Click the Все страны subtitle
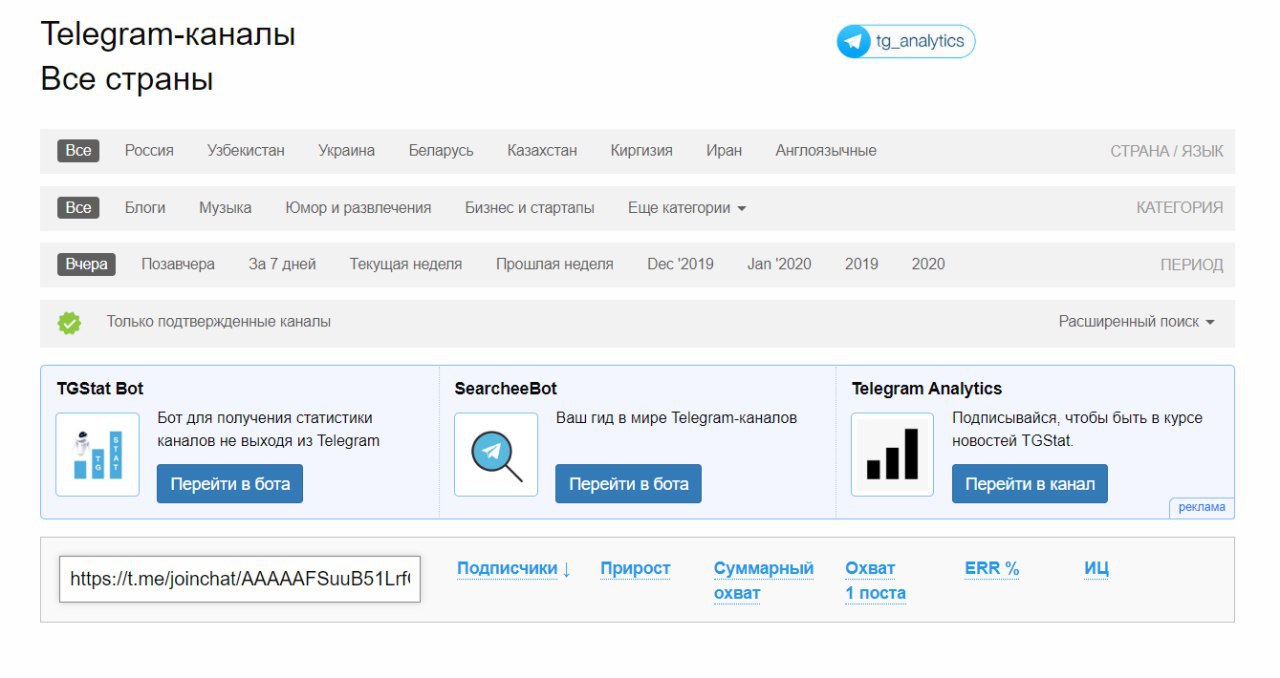This screenshot has height=678, width=1280. tap(127, 79)
